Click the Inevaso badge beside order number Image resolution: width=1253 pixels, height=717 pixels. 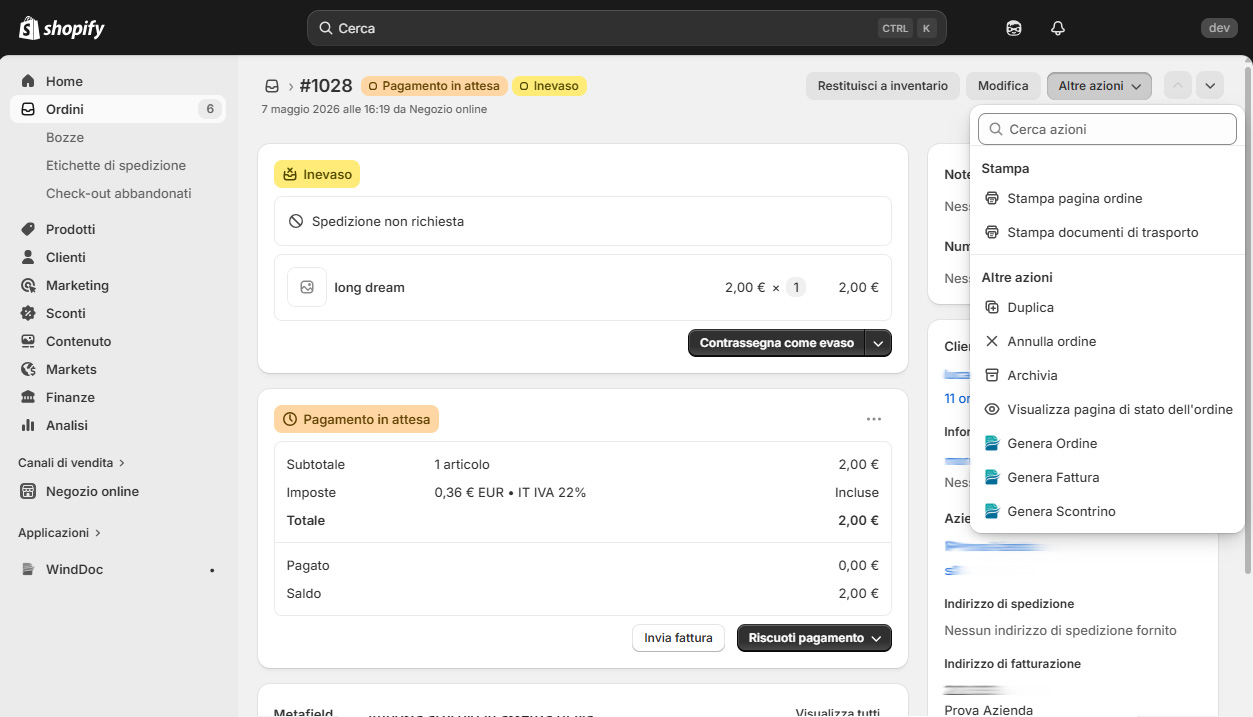(549, 86)
